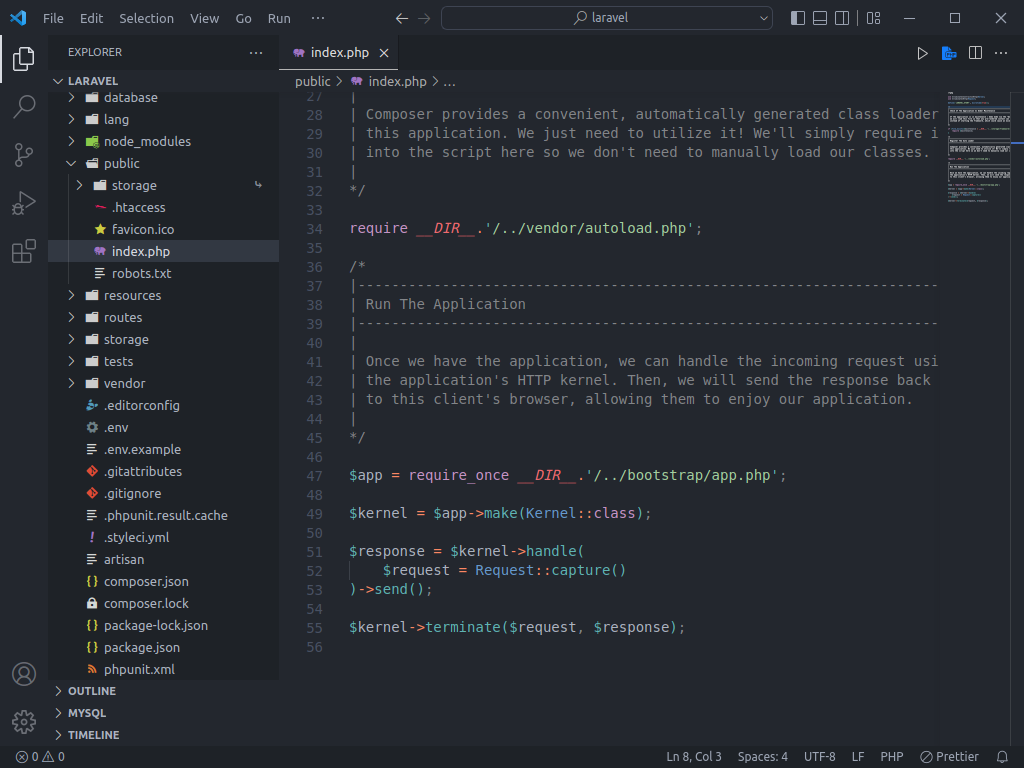
Task: Click the VS Code logo icon
Action: click(18, 18)
